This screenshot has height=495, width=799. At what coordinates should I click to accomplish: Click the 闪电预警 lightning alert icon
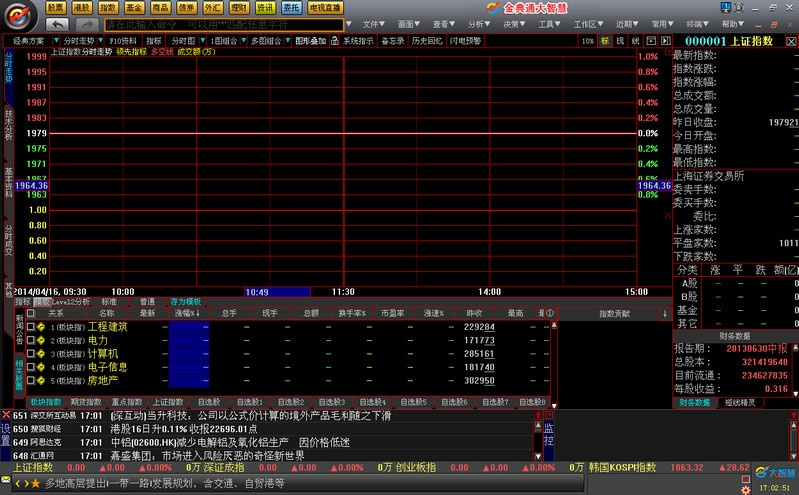pos(464,41)
